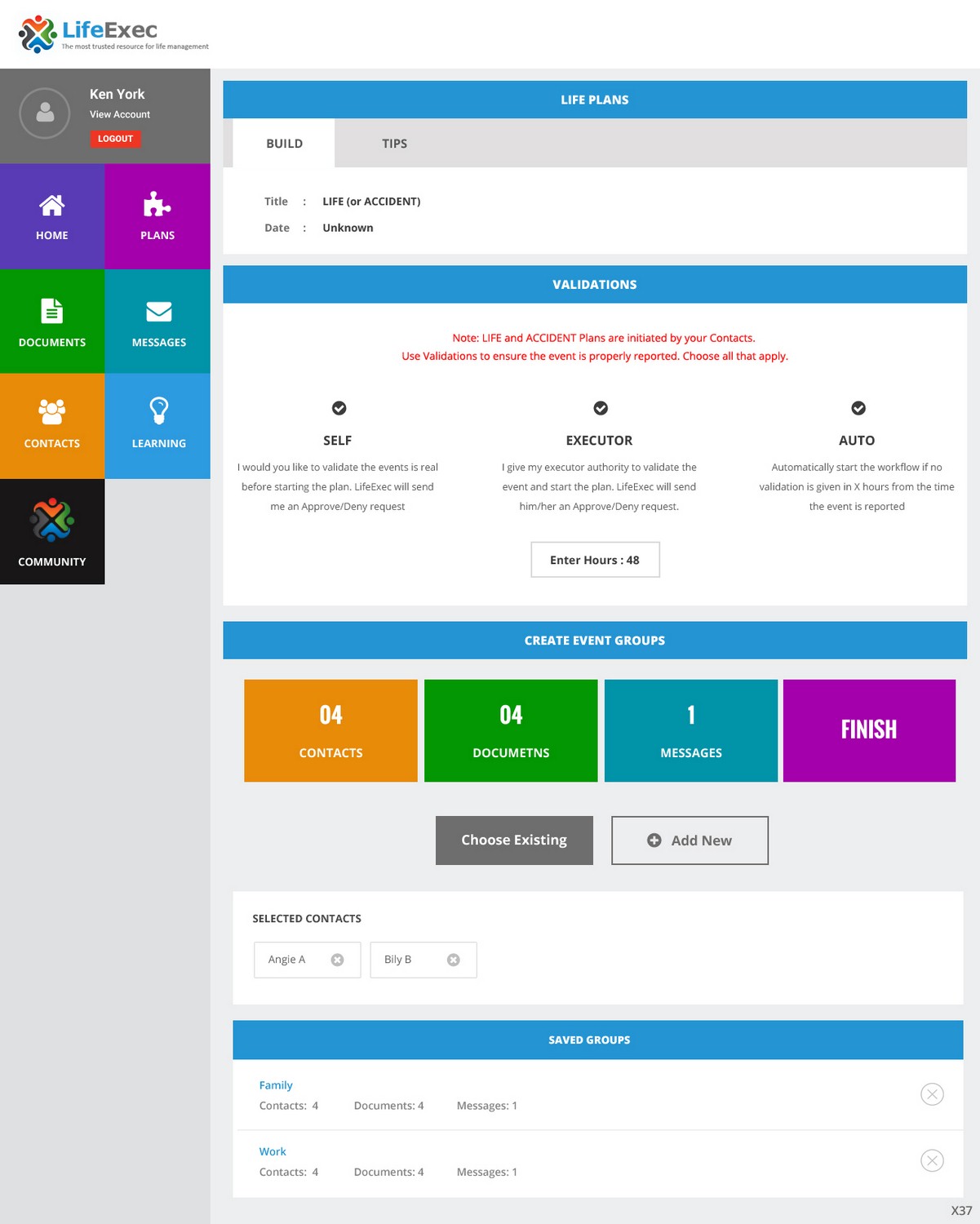Click the Bily B contact chip
980x1224 pixels.
[423, 960]
